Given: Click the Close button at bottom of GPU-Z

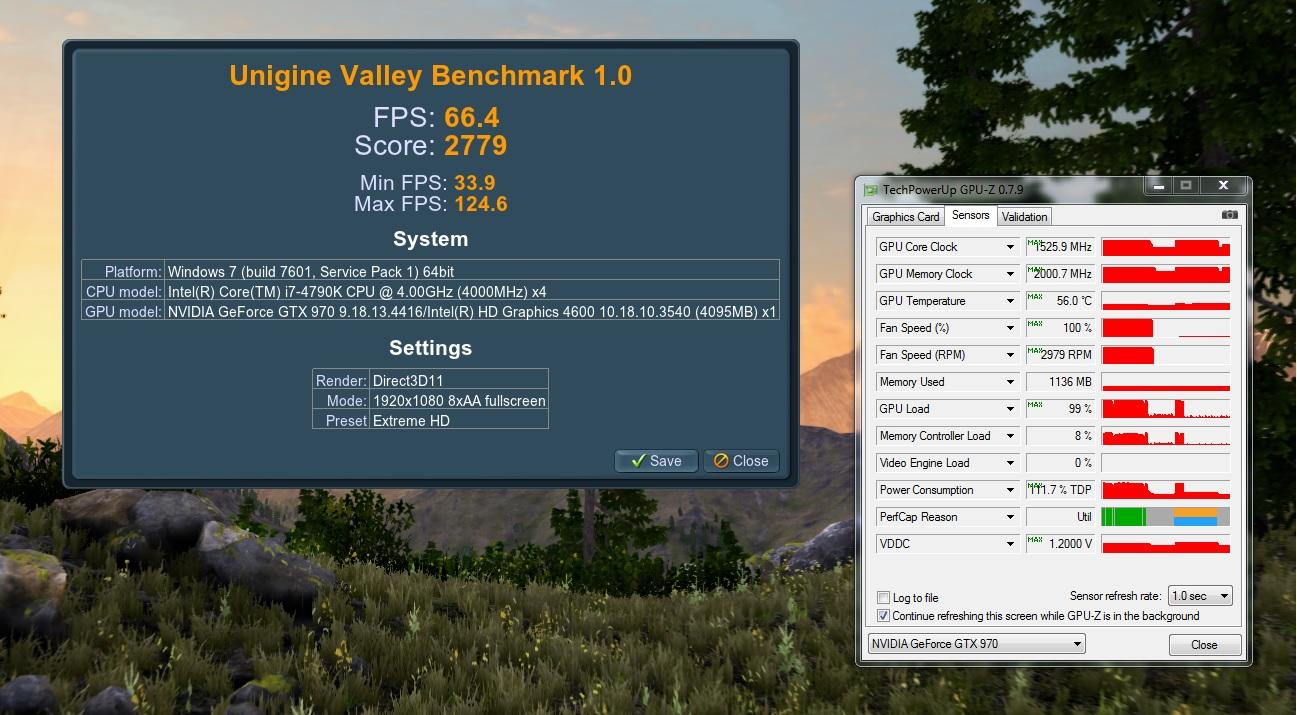Looking at the screenshot, I should 1205,645.
